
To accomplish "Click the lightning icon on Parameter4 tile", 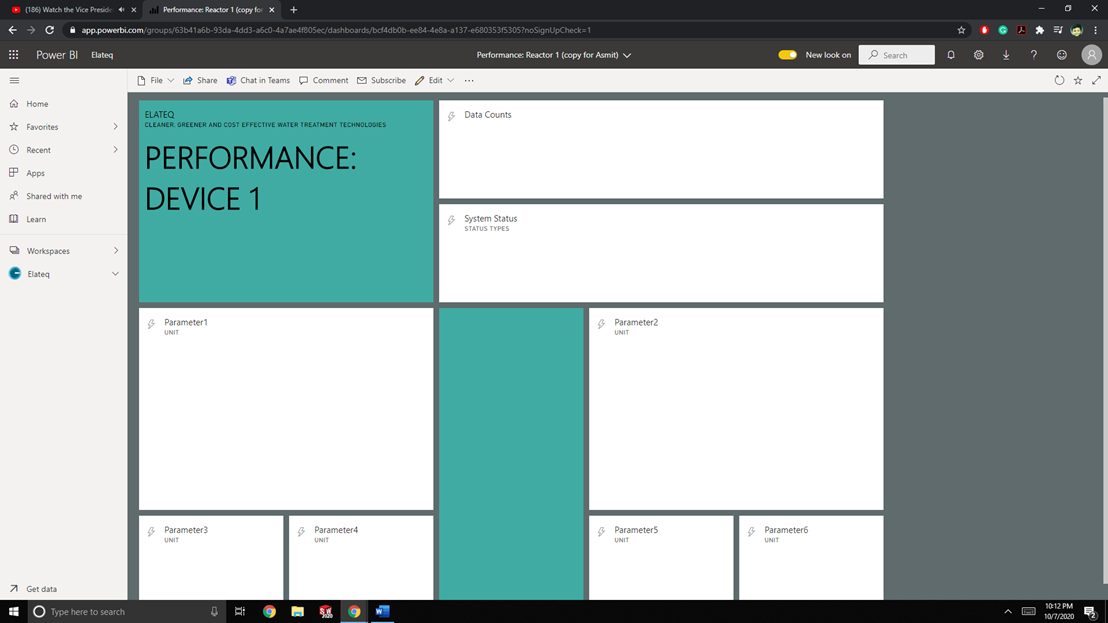I will click(x=301, y=532).
